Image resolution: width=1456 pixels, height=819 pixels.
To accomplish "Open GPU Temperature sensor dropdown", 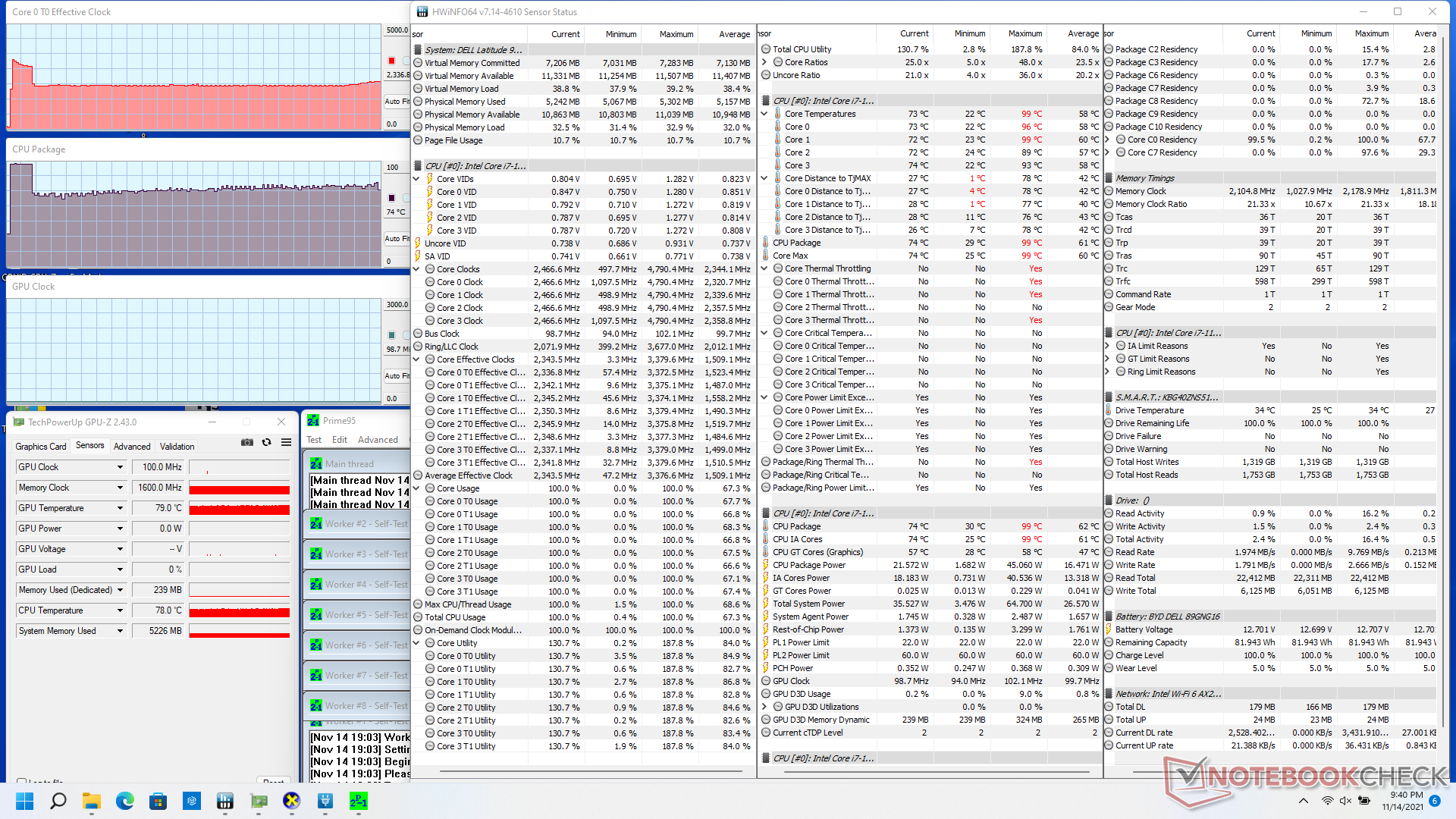I will 120,508.
